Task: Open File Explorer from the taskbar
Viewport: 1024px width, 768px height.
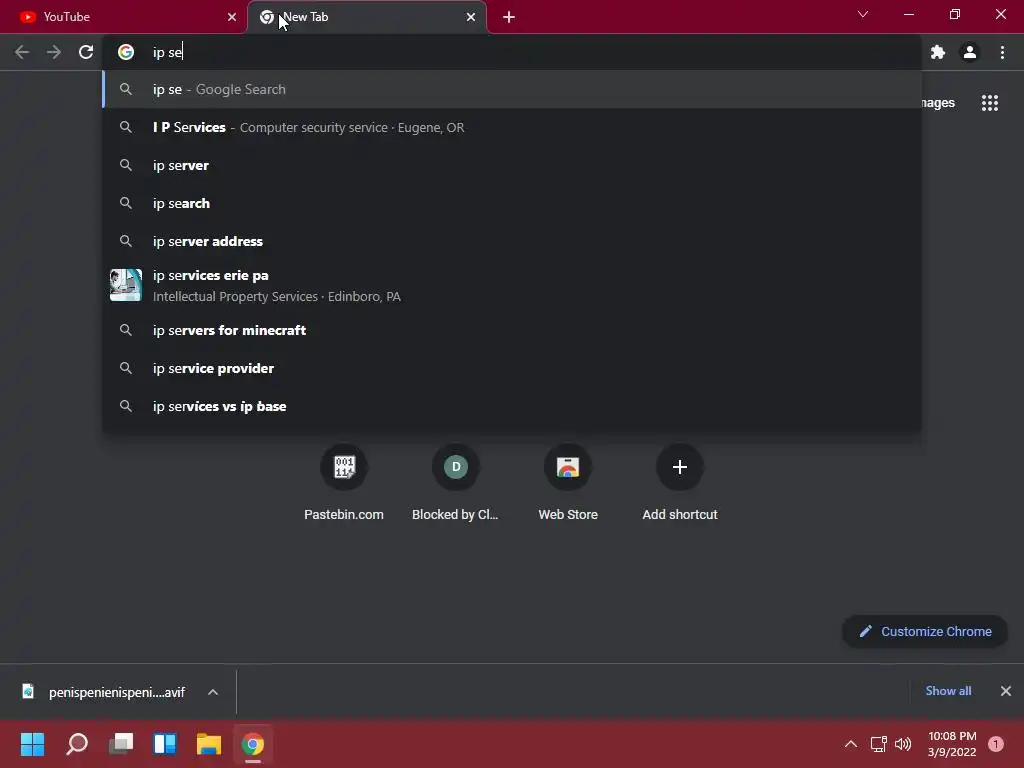Action: [209, 744]
